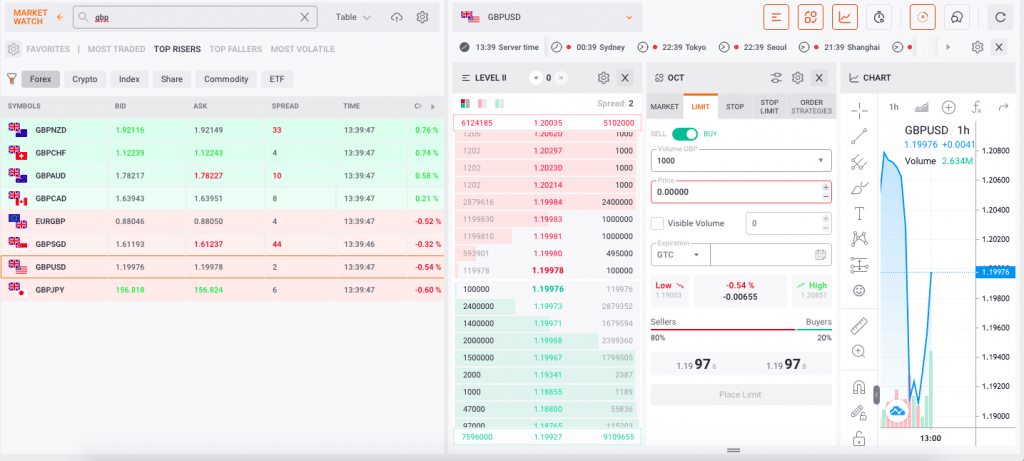Open the Volume GBP dropdown
This screenshot has height=461, width=1024.
[821, 161]
